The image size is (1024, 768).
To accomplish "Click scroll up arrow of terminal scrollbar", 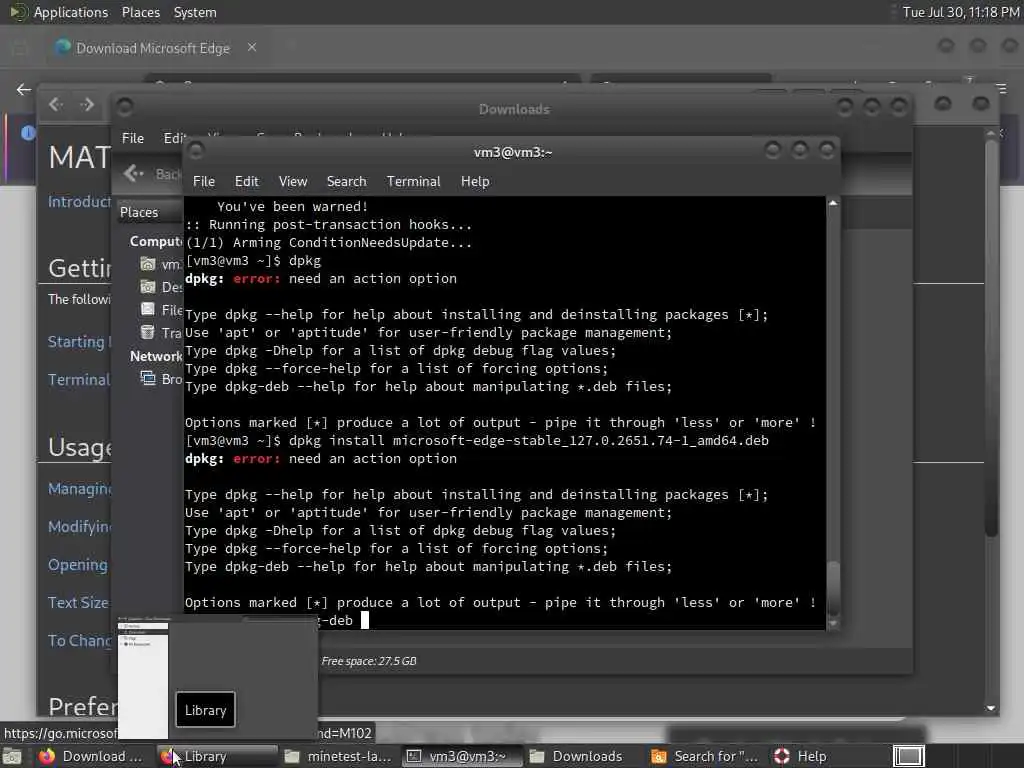I will click(833, 203).
